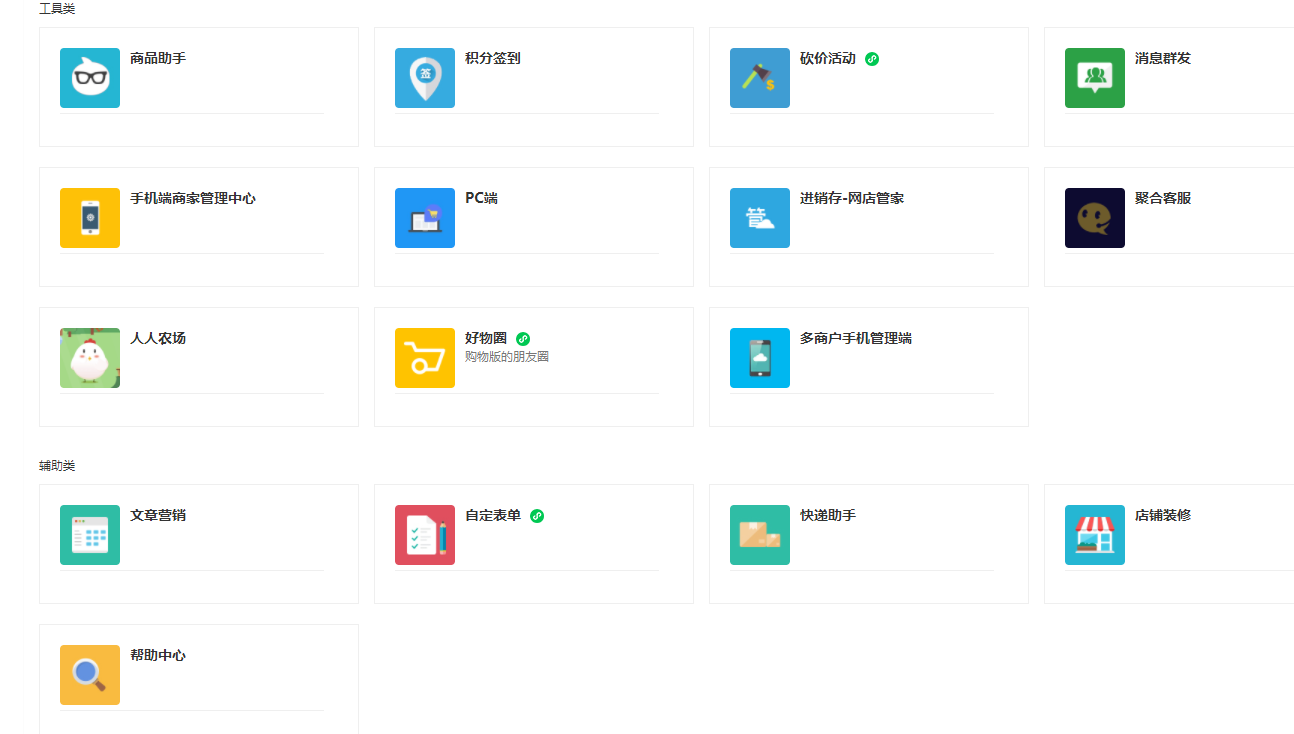Open the 帮助中心 magnifier icon

[x=90, y=675]
